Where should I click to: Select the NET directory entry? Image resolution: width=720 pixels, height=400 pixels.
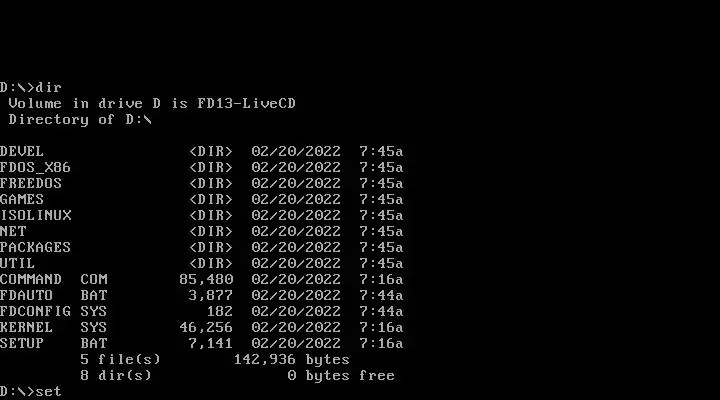pos(13,231)
